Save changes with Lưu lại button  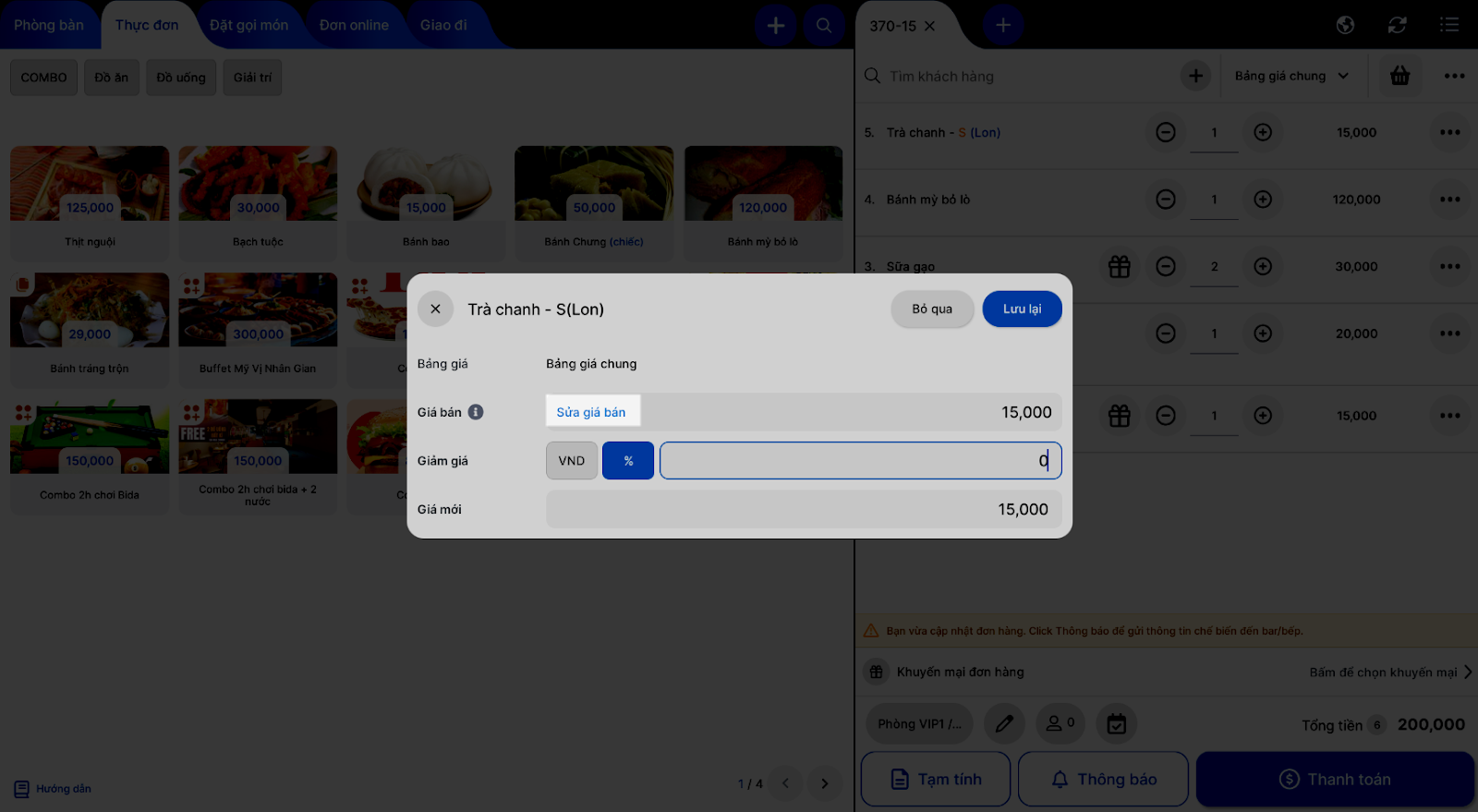click(x=1022, y=309)
